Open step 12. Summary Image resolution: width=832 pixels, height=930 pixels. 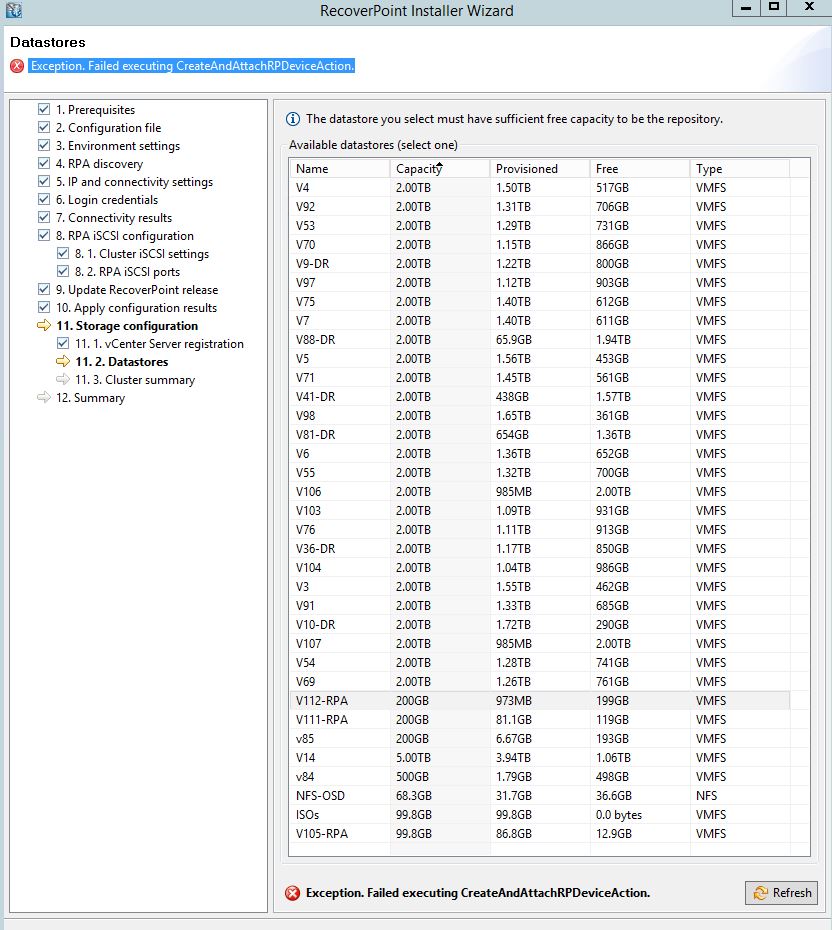click(90, 397)
